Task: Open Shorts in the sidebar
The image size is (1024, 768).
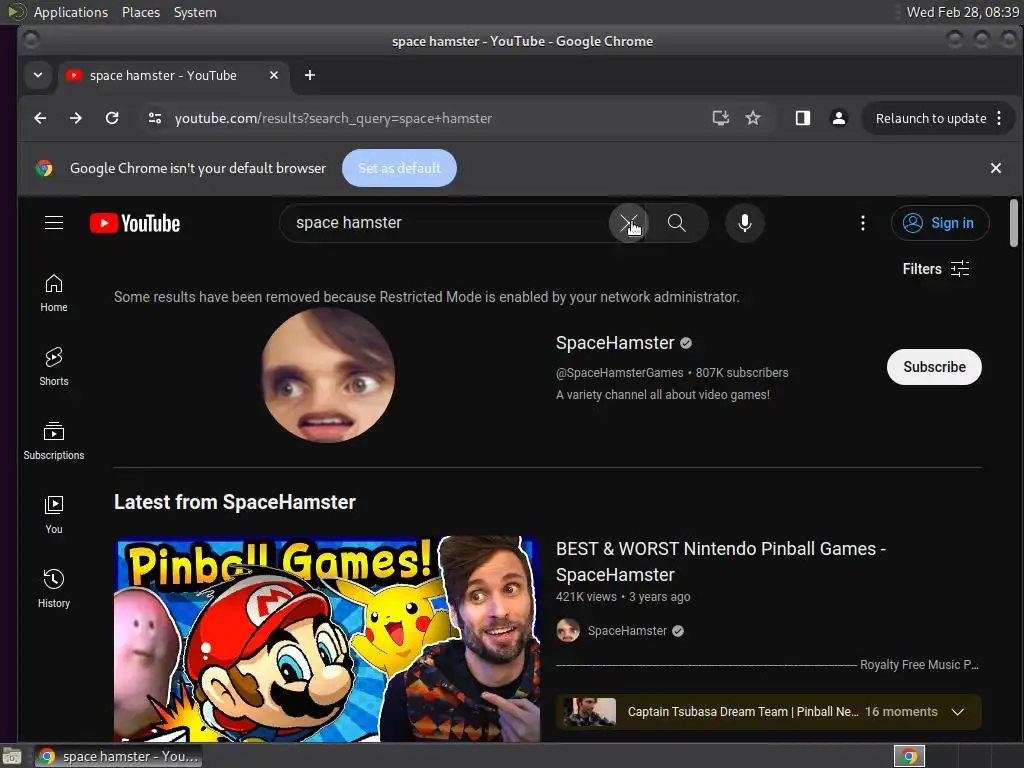Action: point(54,367)
